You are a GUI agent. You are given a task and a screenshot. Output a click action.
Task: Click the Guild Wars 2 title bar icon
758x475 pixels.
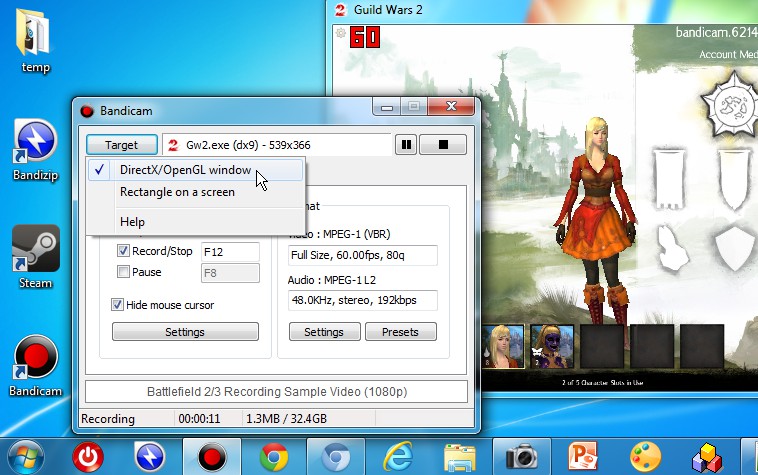tap(341, 10)
